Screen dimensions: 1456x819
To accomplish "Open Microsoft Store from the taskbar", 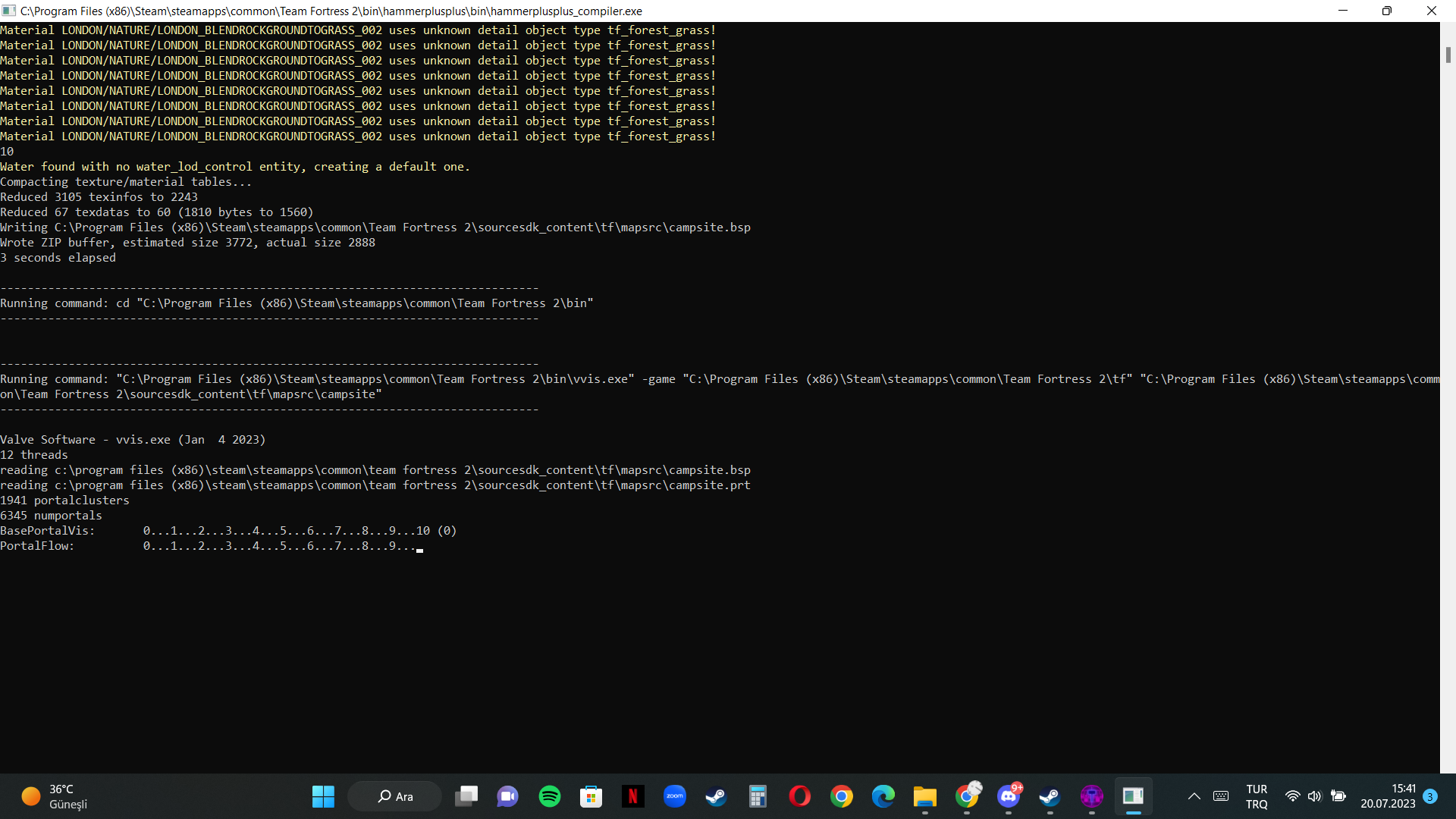I will [591, 796].
